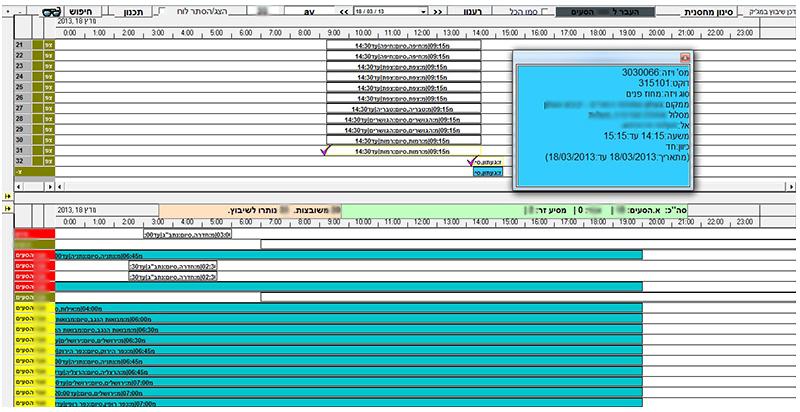Select row 30 trip bar for רמות
This screenshot has width=800, height=412.
(x=404, y=140)
